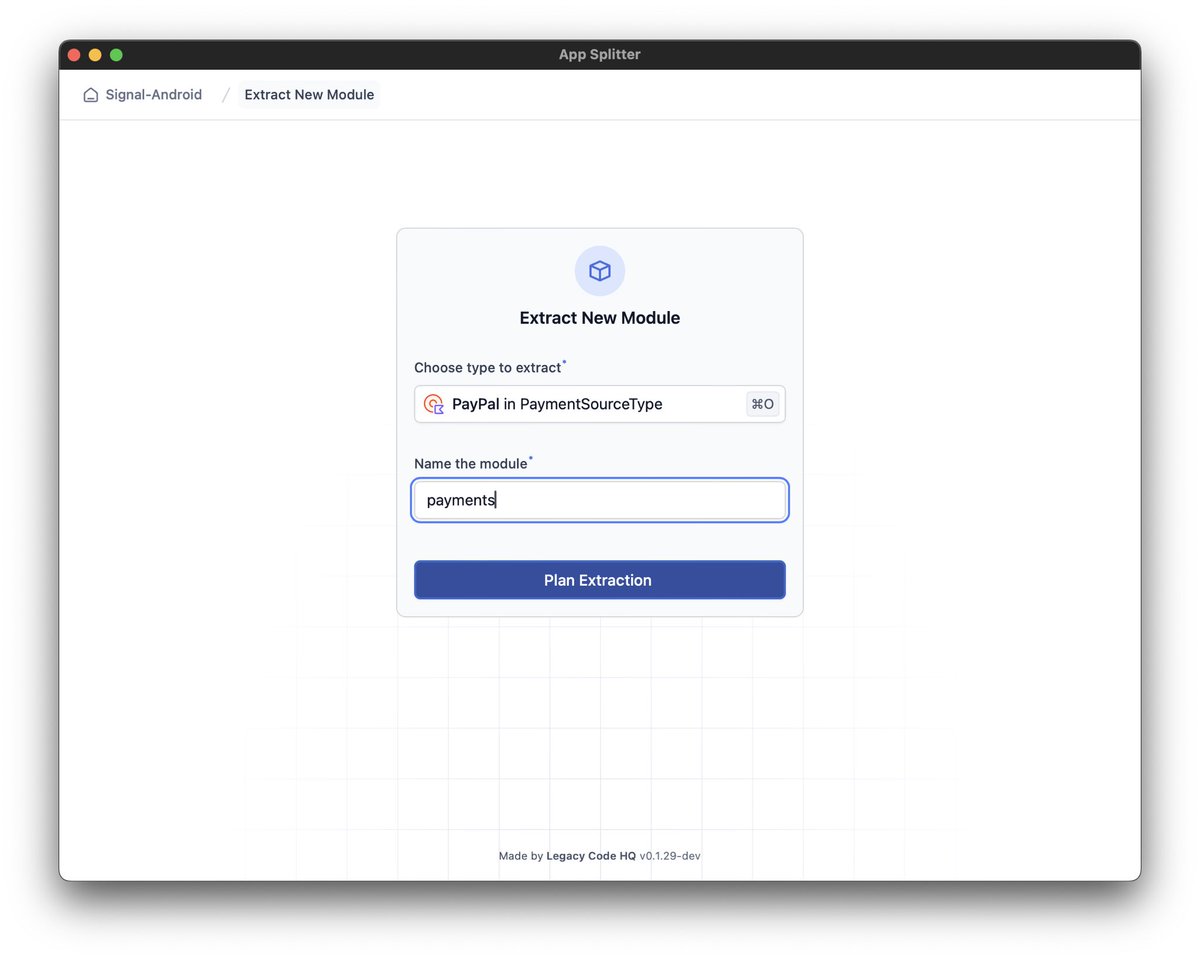Select the Extract New Module breadcrumb

[309, 95]
